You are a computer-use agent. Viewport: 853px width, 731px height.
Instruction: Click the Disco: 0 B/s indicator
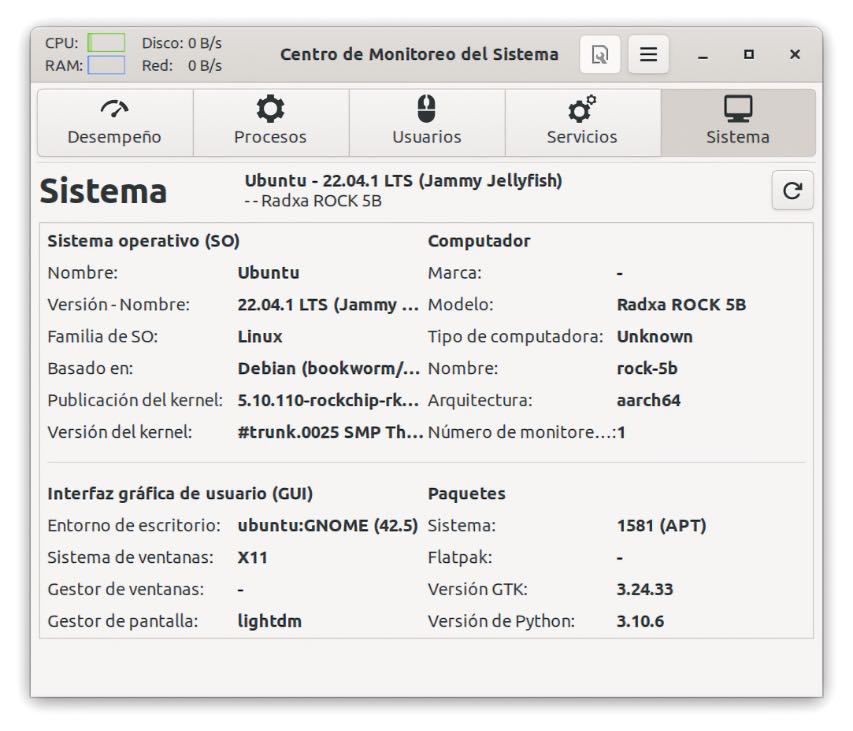point(182,43)
